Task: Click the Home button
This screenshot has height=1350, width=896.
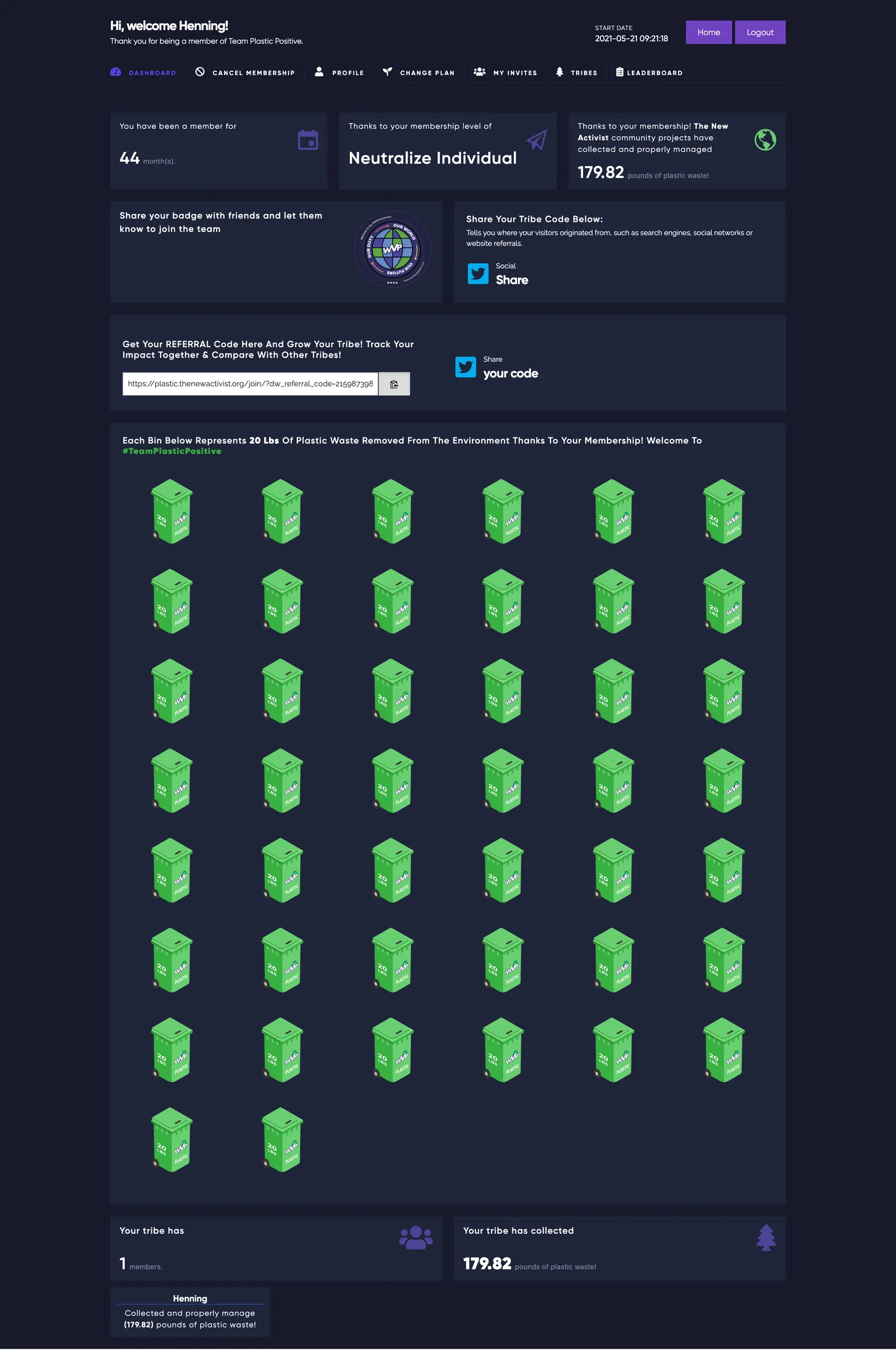Action: [708, 32]
